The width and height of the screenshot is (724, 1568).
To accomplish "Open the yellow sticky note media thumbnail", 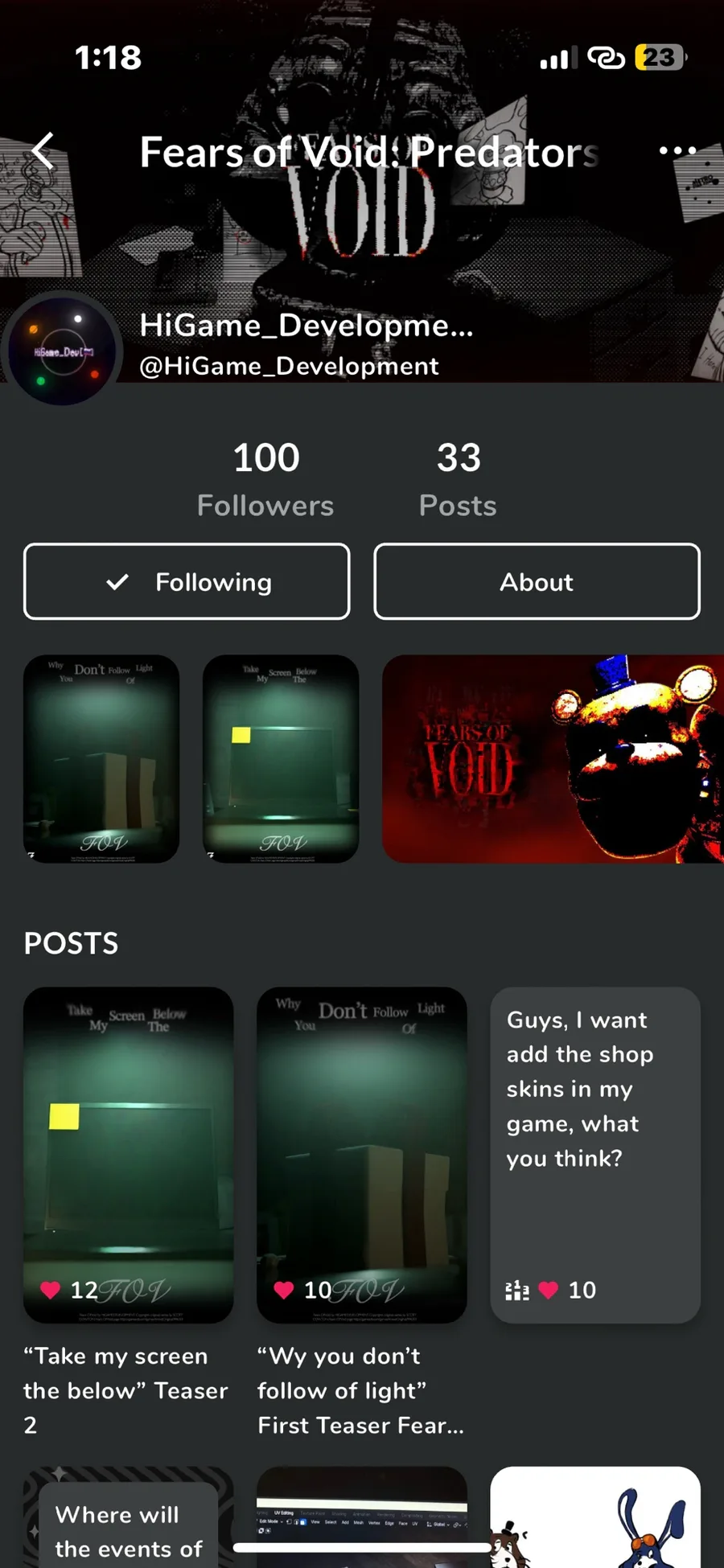I will (x=281, y=758).
